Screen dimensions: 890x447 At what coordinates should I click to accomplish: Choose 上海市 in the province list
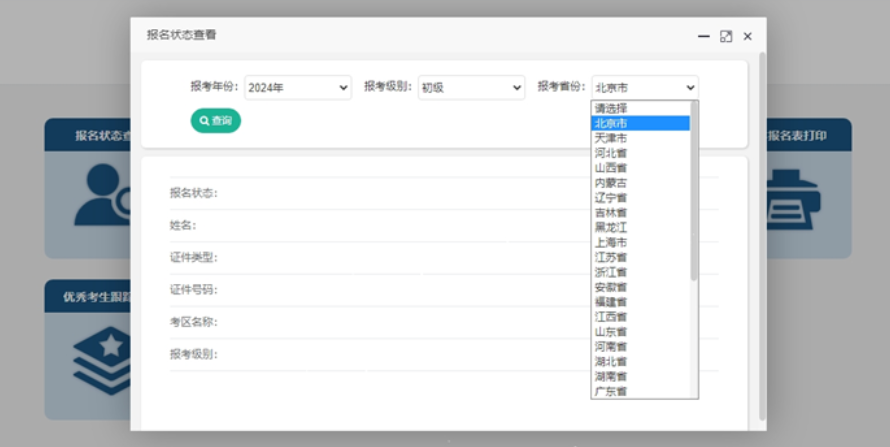pyautogui.click(x=611, y=242)
